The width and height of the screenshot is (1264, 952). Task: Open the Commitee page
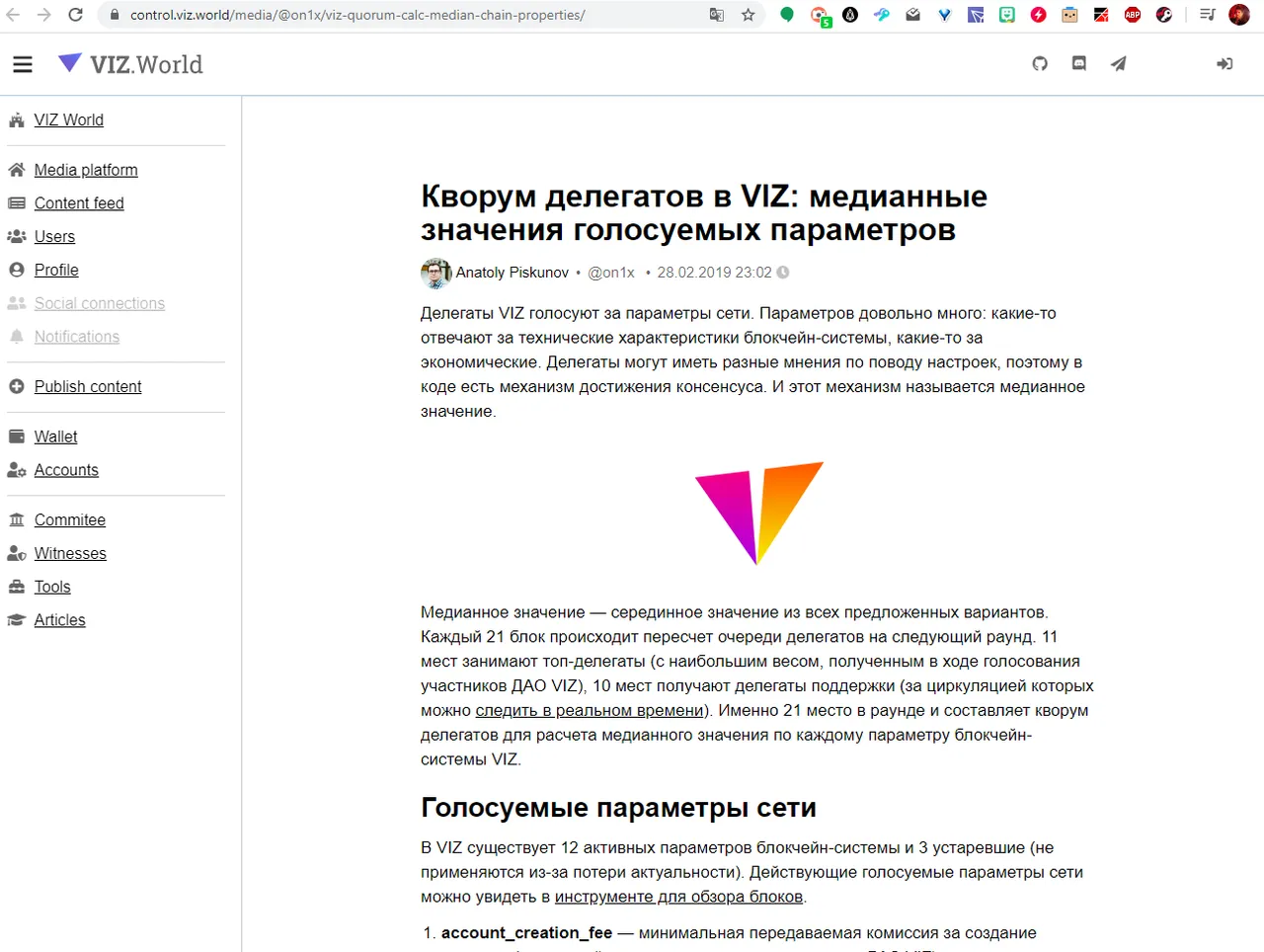point(70,519)
